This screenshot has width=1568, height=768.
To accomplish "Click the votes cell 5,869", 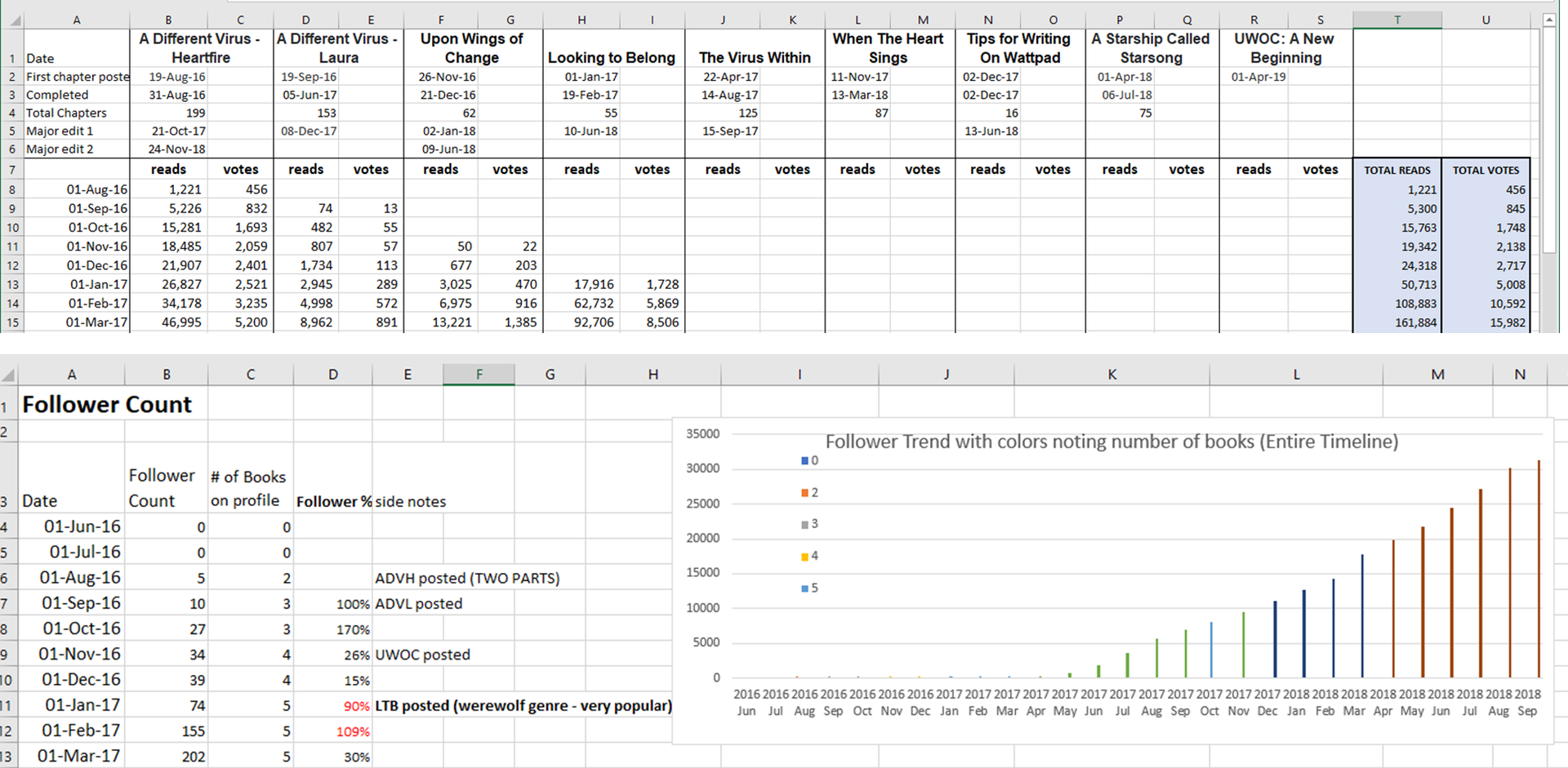I will click(x=652, y=304).
